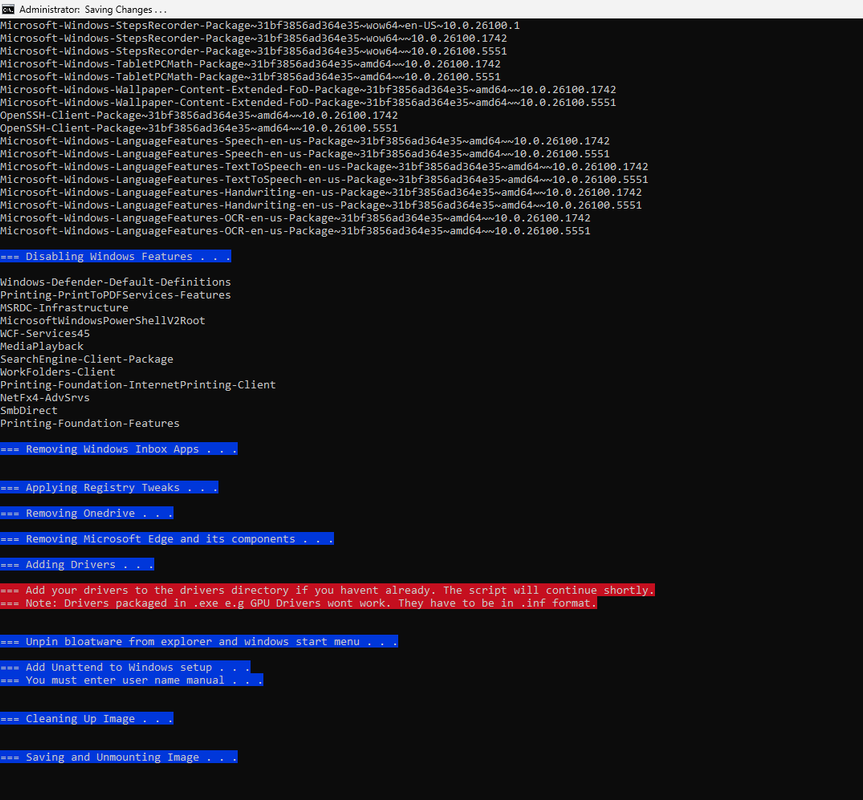The width and height of the screenshot is (863, 800).
Task: Click the LanguageFeatures-Speech-en-us 10.0.26100.1742 line
Action: [305, 141]
